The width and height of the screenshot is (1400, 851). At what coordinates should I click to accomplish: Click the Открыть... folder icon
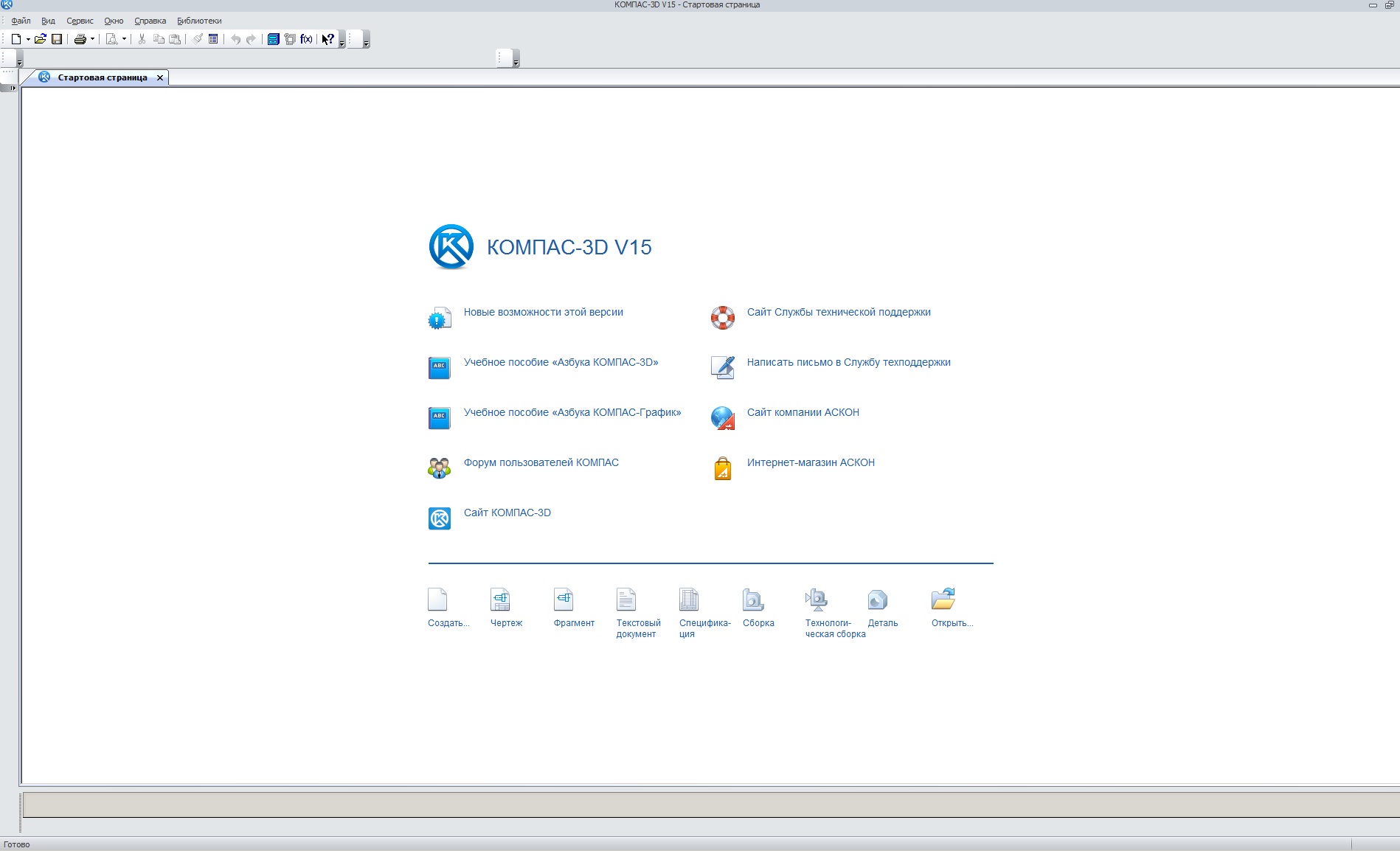pyautogui.click(x=943, y=600)
